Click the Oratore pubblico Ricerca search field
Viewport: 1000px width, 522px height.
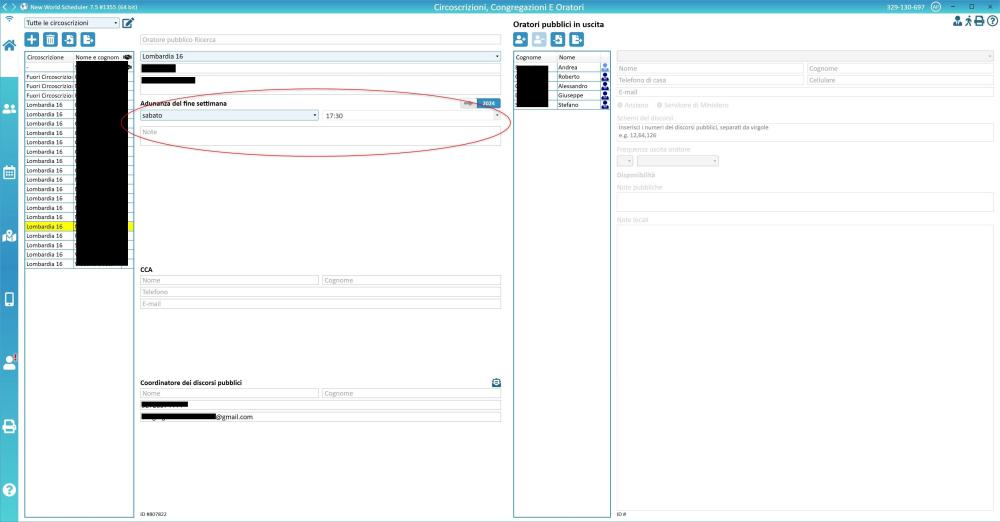(x=320, y=39)
